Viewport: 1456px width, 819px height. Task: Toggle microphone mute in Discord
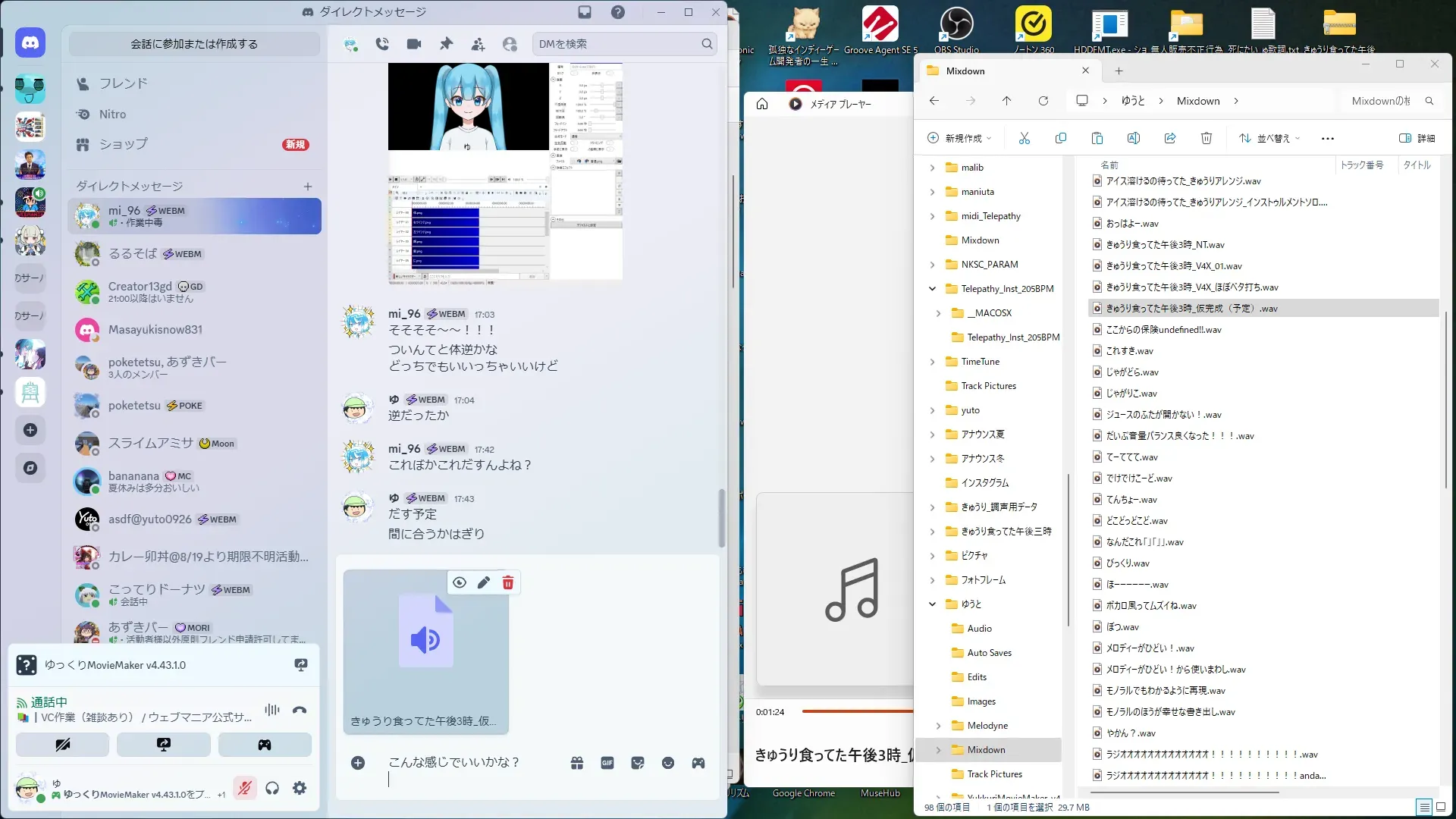pyautogui.click(x=244, y=789)
